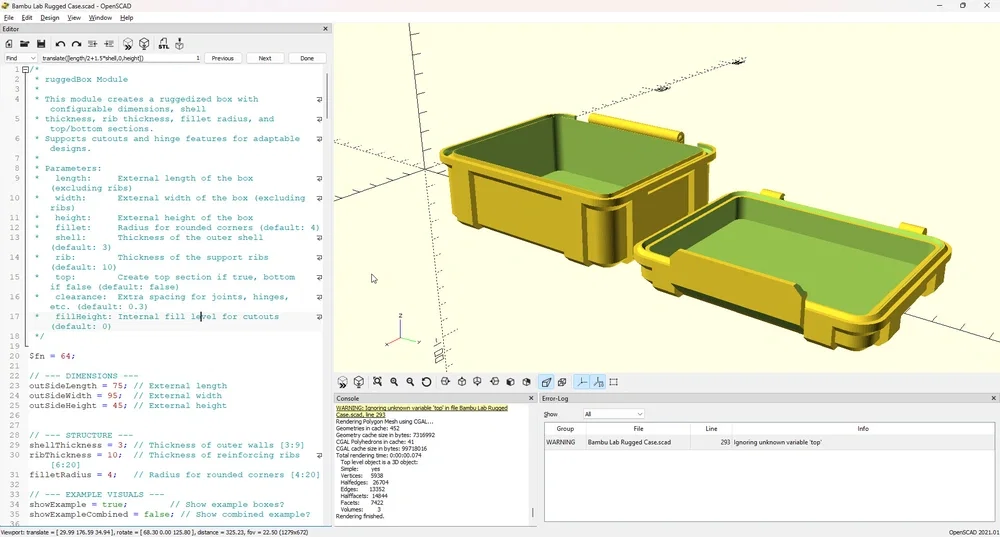Zoom out of the 3D view
This screenshot has height=537, width=1000.
(410, 382)
